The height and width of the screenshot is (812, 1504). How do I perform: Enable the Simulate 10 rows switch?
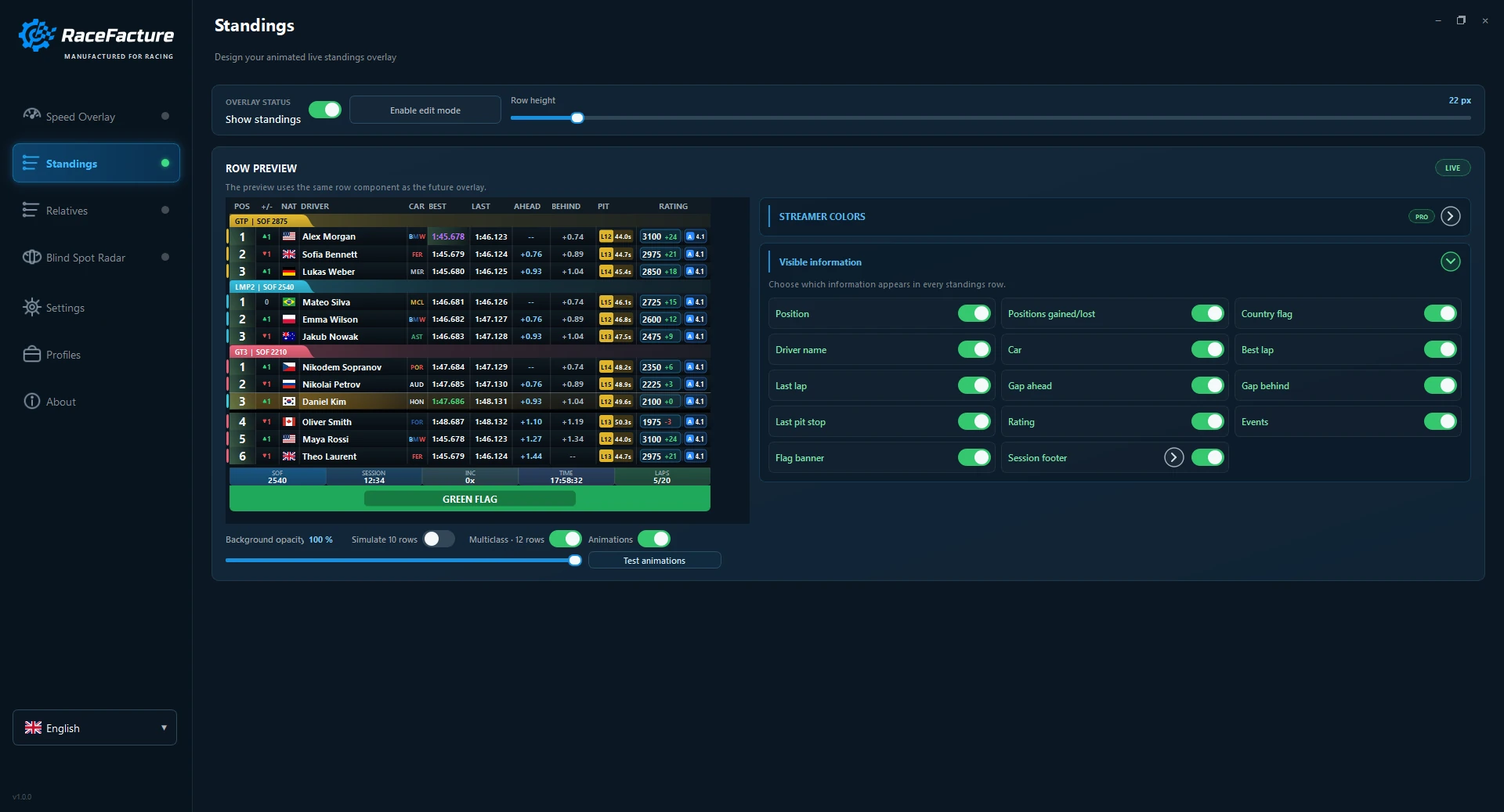pyautogui.click(x=439, y=539)
